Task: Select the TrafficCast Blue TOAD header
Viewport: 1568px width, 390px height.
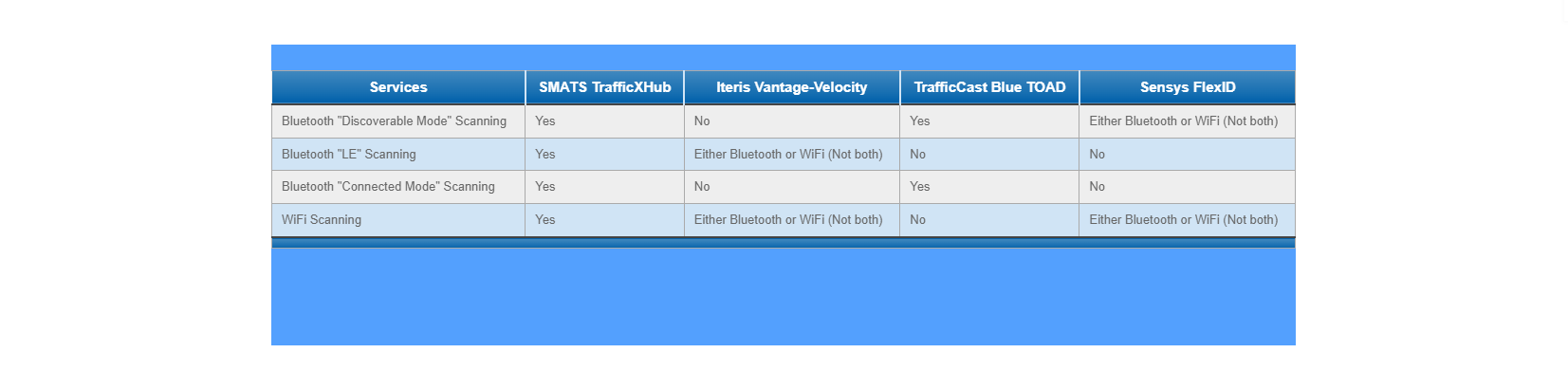Action: (989, 87)
